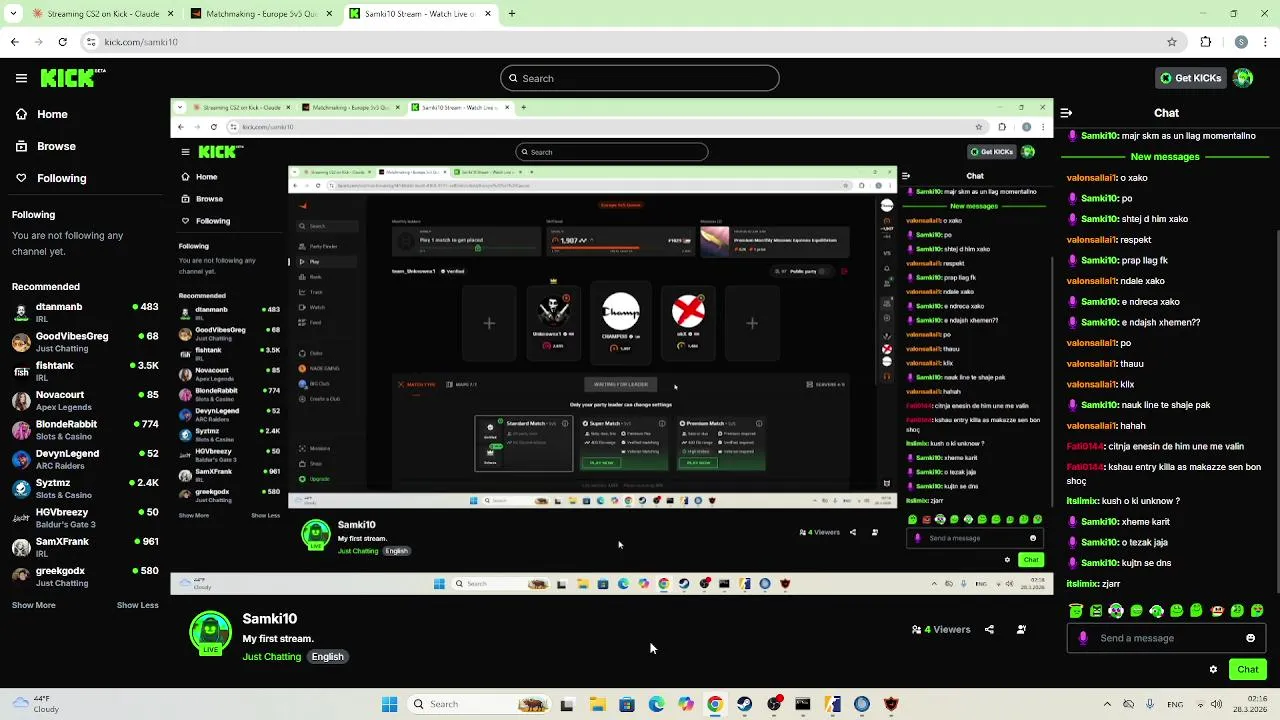Show hidden system tray icons
The height and width of the screenshot is (720, 1280).
1107,704
